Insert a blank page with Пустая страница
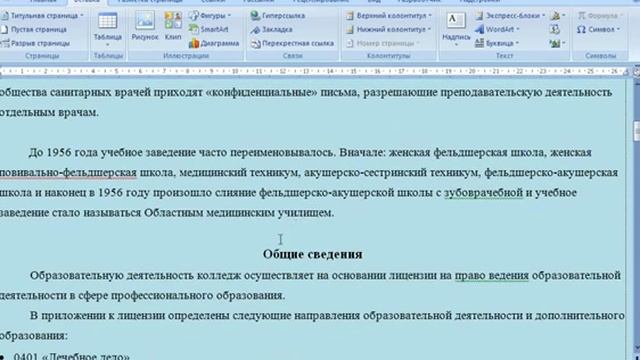 point(34,29)
